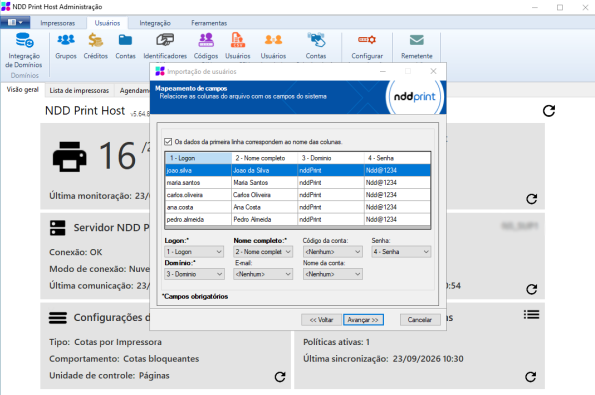The width and height of the screenshot is (595, 395).
Task: Select the maria.santos row
Action: (298, 183)
